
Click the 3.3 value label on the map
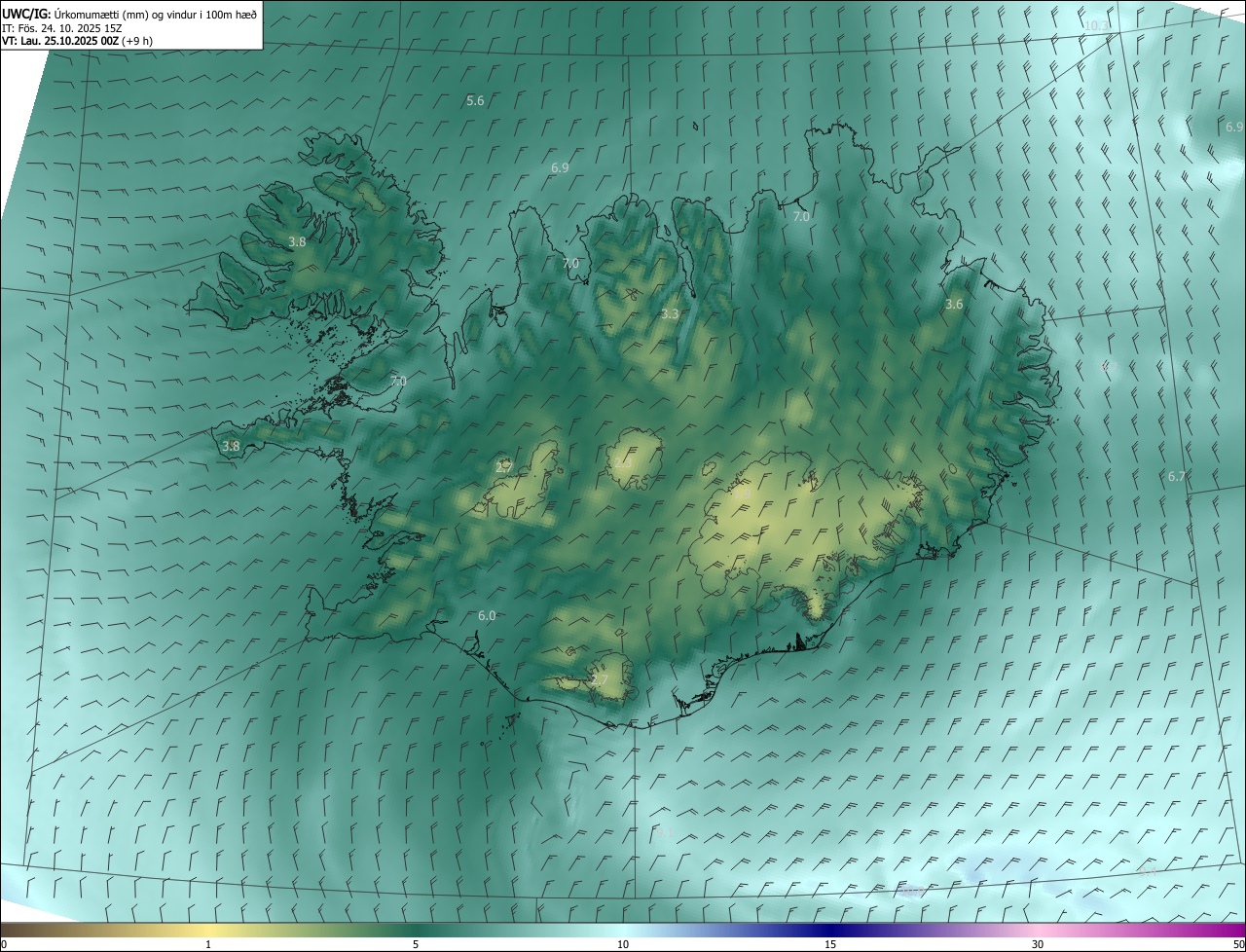point(670,314)
